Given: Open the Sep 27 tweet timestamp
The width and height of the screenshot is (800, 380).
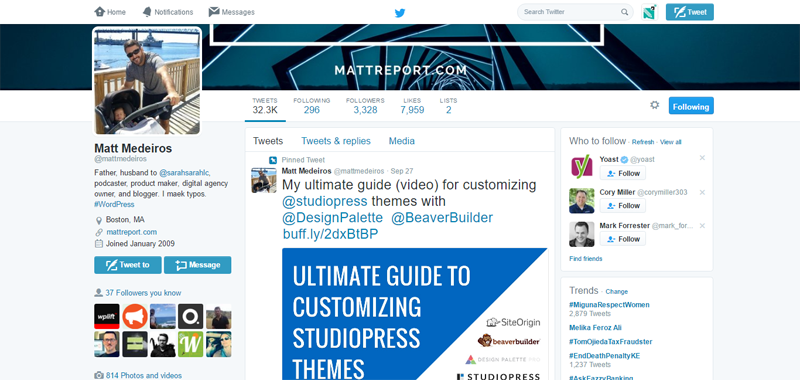Looking at the screenshot, I should pos(402,171).
